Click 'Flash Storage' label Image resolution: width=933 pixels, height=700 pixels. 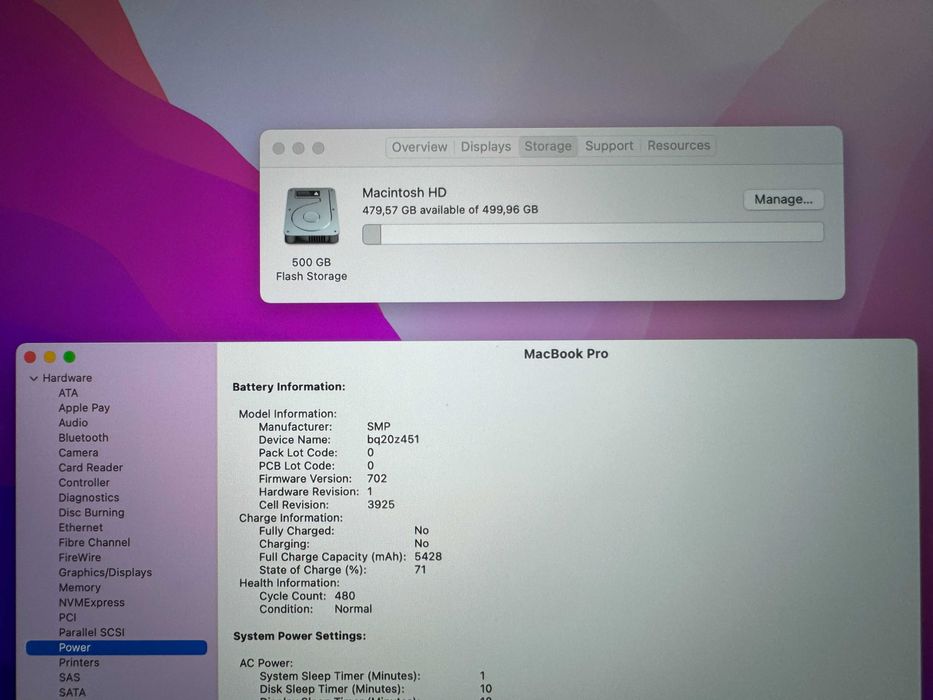tap(311, 277)
